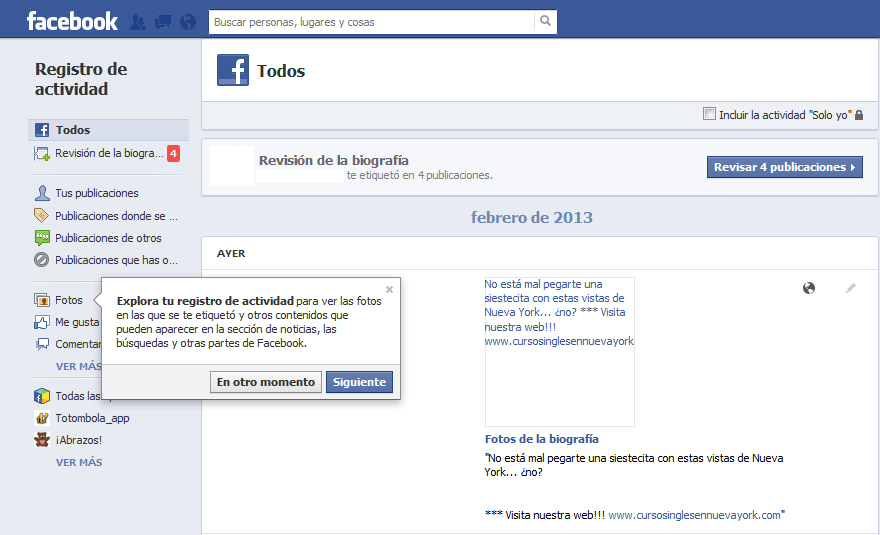Select Todos in the activity sidebar
Viewport: 880px width, 535px height.
108,130
